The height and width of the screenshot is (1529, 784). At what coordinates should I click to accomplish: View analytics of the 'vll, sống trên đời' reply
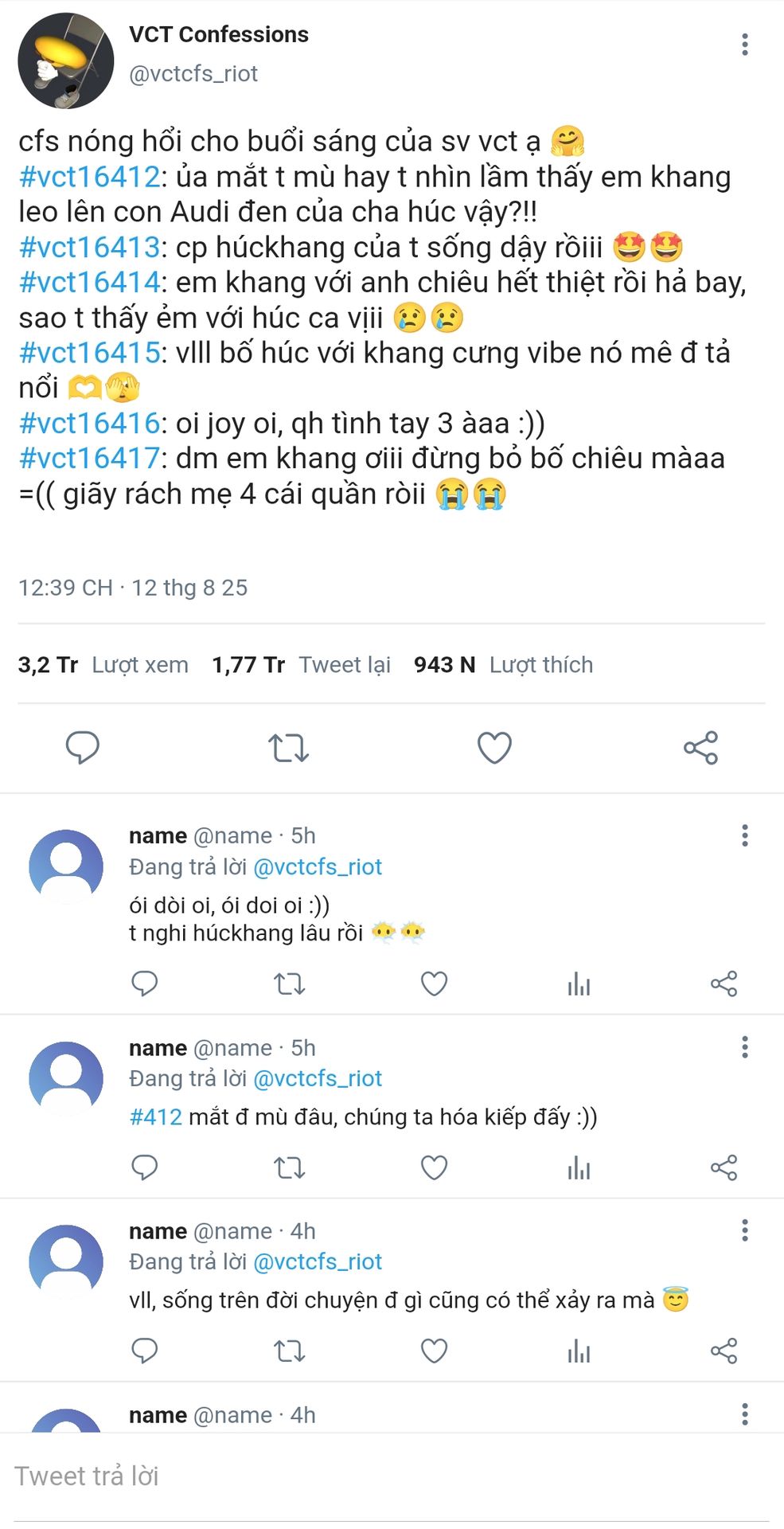tap(579, 1351)
